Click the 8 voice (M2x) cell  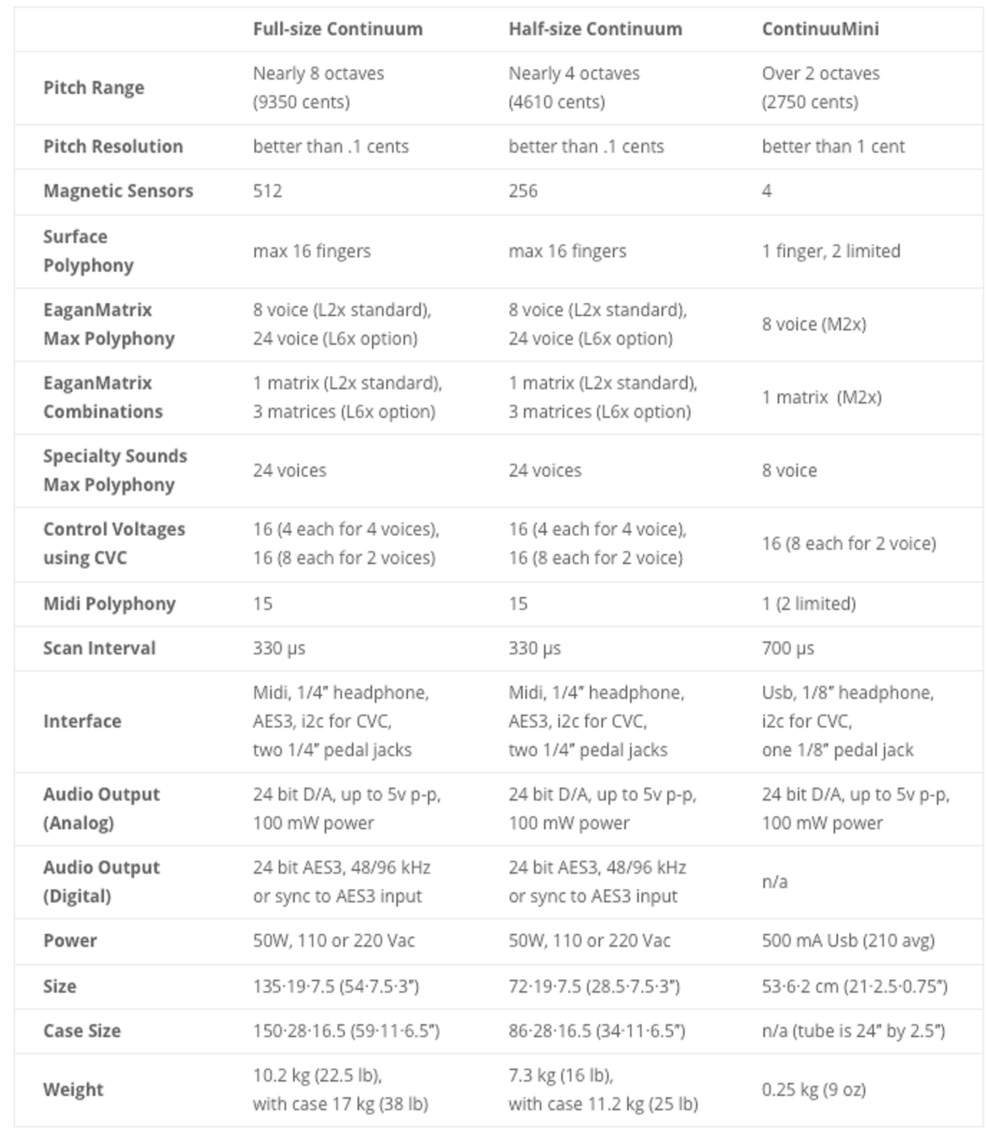click(814, 325)
